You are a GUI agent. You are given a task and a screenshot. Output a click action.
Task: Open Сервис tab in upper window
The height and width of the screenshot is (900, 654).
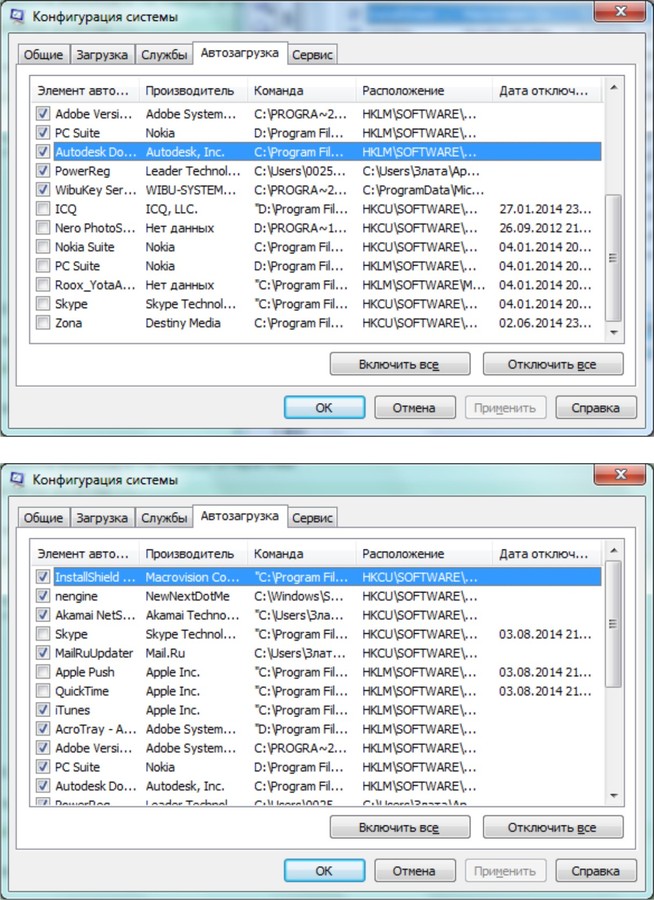pos(312,55)
